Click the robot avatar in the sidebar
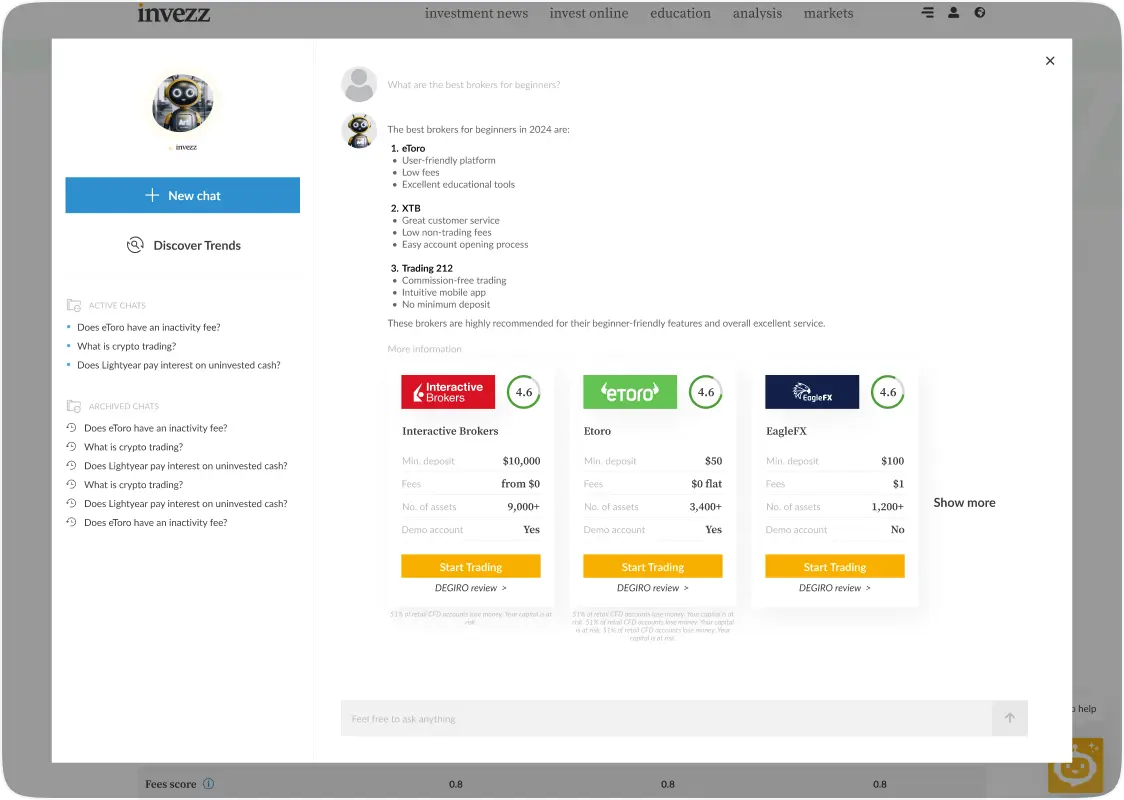Image resolution: width=1124 pixels, height=800 pixels. (x=182, y=103)
